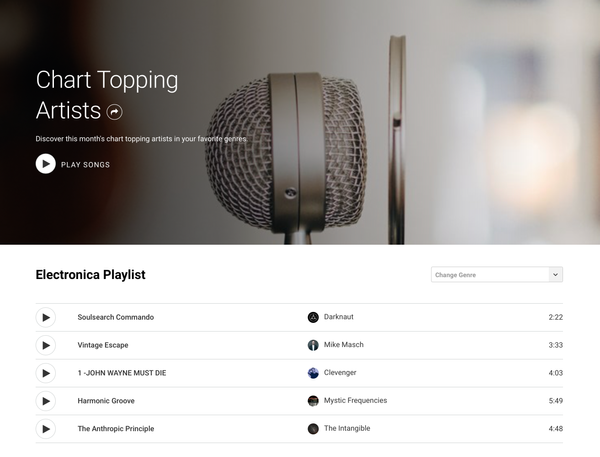The height and width of the screenshot is (457, 600).
Task: Open the Darknaut artist avatar
Action: pos(313,317)
